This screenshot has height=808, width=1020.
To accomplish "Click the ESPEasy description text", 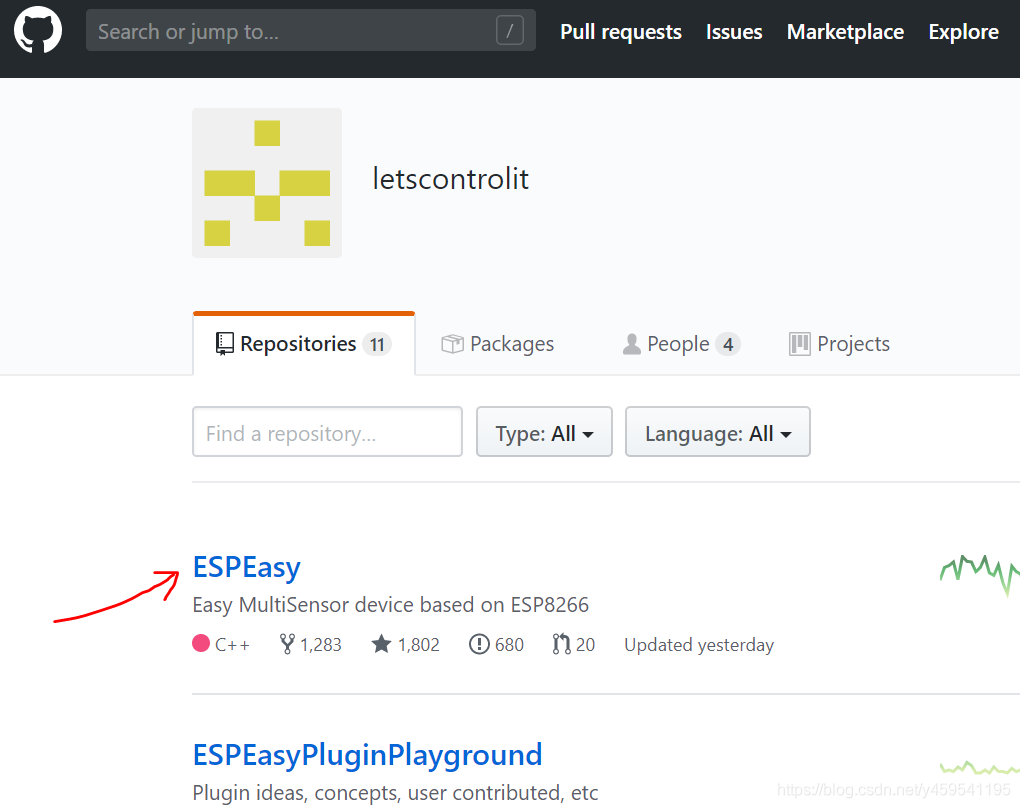I will click(390, 605).
